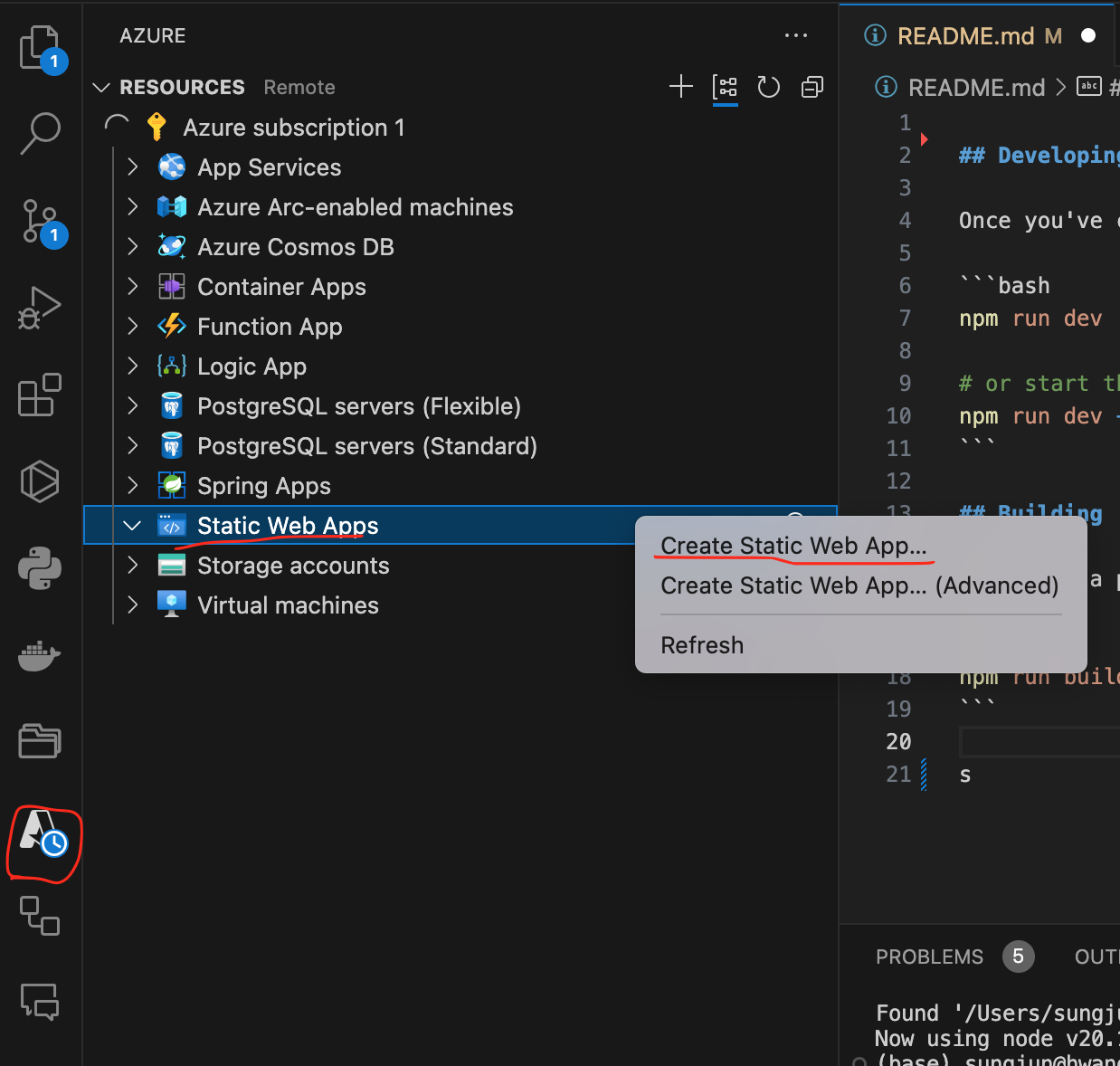Image resolution: width=1120 pixels, height=1066 pixels.
Task: Click the Spring Apps leaf icon
Action: [x=172, y=485]
